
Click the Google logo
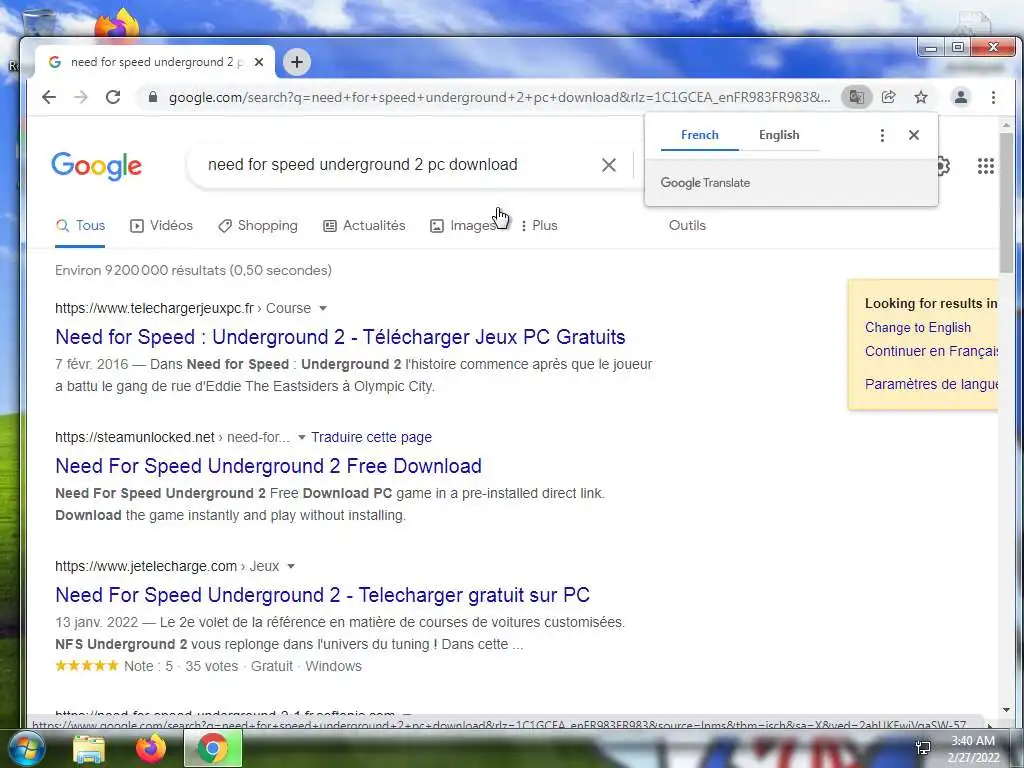[x=96, y=166]
